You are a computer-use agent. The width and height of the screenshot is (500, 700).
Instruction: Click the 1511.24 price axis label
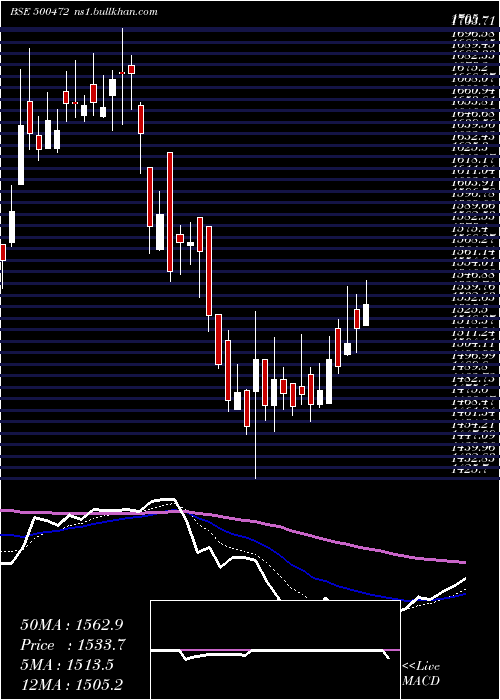[473, 333]
